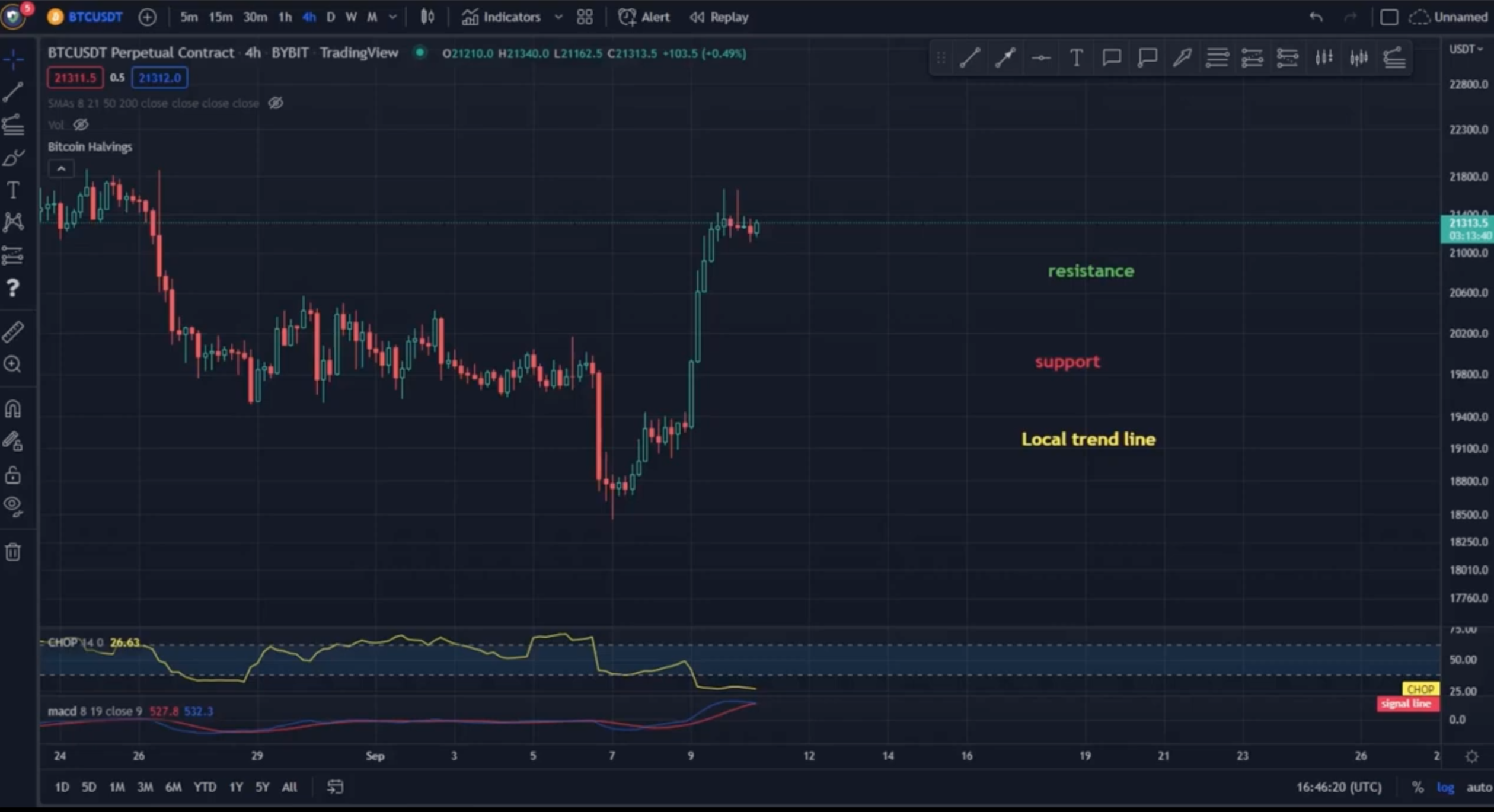The width and height of the screenshot is (1494, 812).
Task: Open the USDT currency dropdown
Action: (1466, 49)
